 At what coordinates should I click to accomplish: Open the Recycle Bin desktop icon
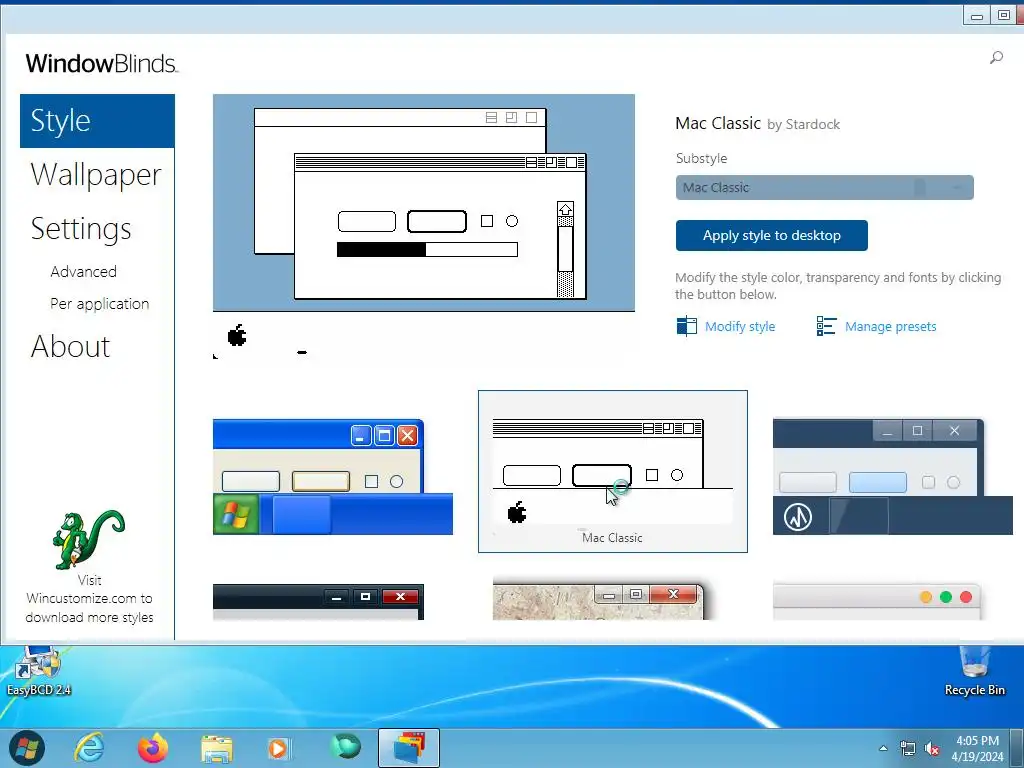974,671
